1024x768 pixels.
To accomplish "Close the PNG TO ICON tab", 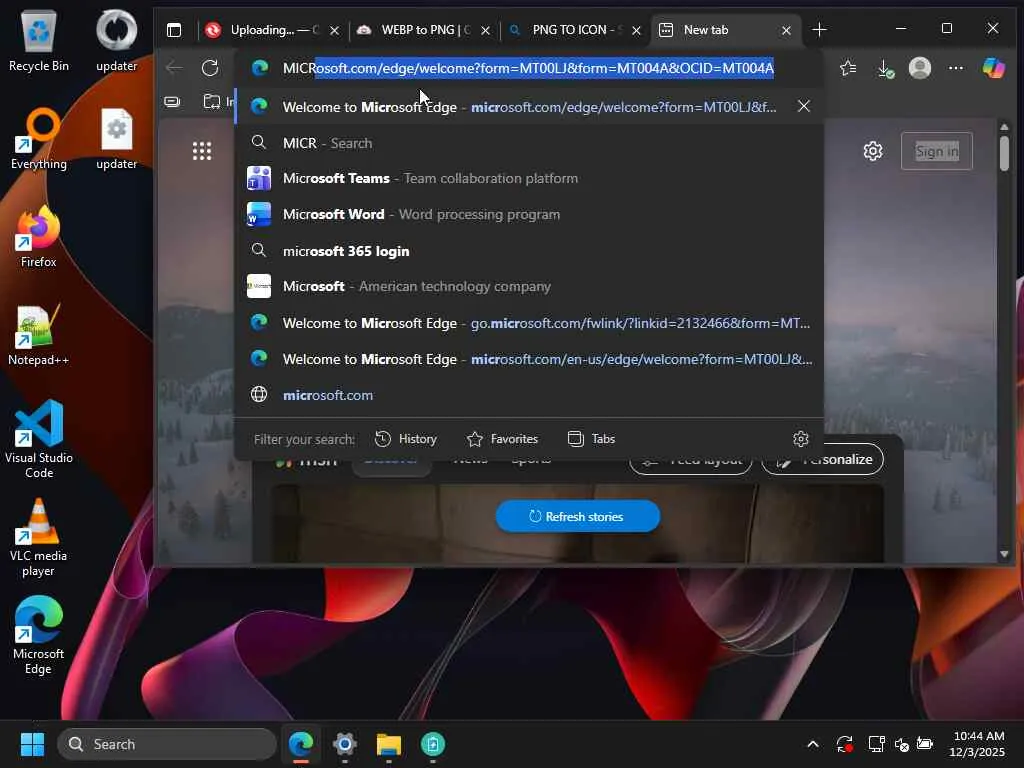I will point(636,30).
